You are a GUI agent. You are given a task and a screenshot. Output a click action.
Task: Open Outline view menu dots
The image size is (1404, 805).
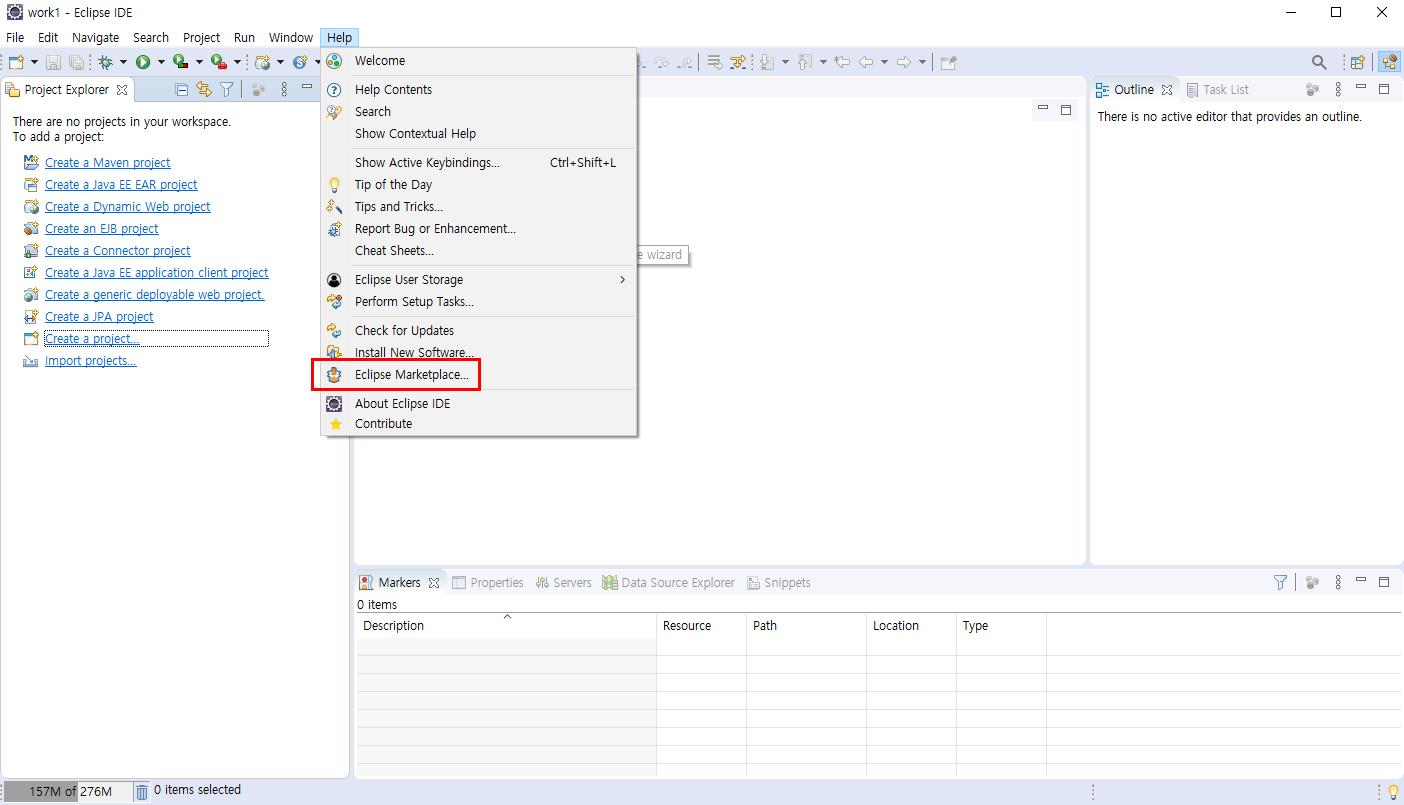pyautogui.click(x=1337, y=90)
